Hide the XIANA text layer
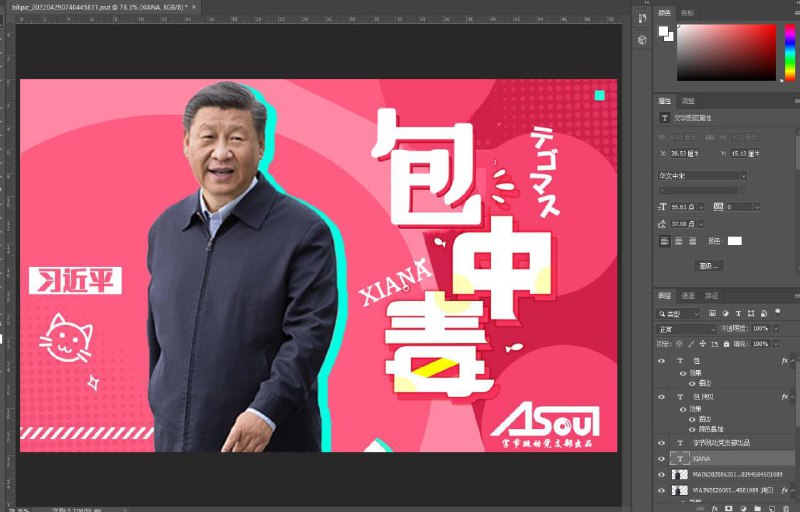This screenshot has height=512, width=800. (x=662, y=458)
